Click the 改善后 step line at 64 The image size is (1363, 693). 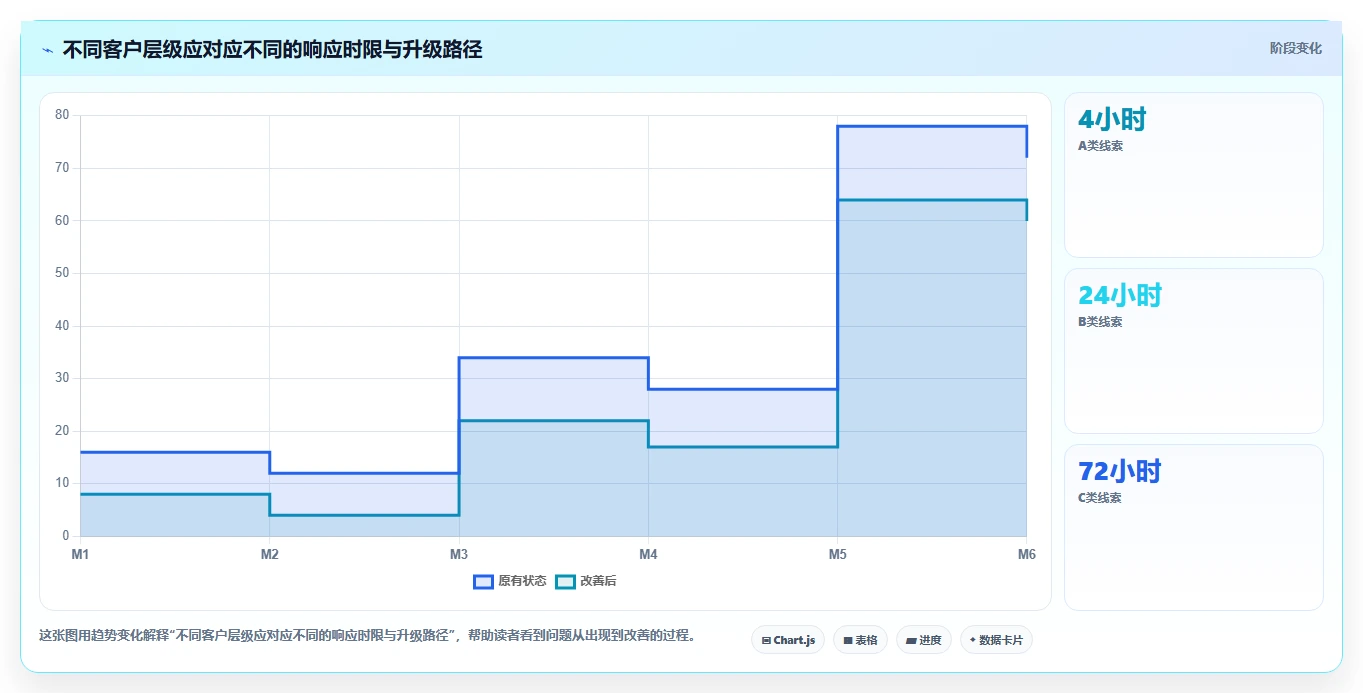[932, 200]
